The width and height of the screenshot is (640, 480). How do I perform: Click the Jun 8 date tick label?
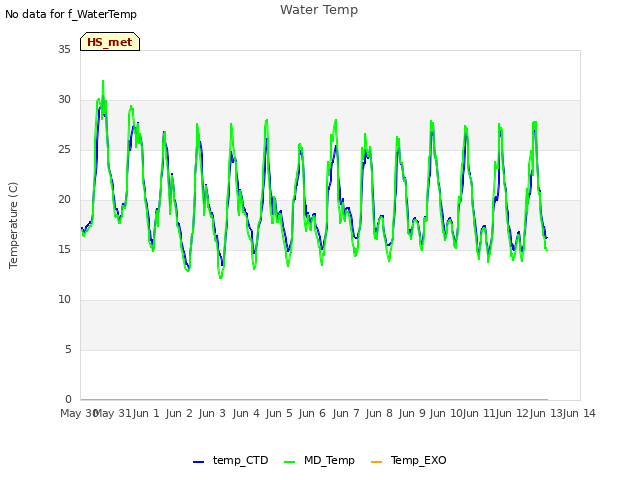[x=379, y=413]
